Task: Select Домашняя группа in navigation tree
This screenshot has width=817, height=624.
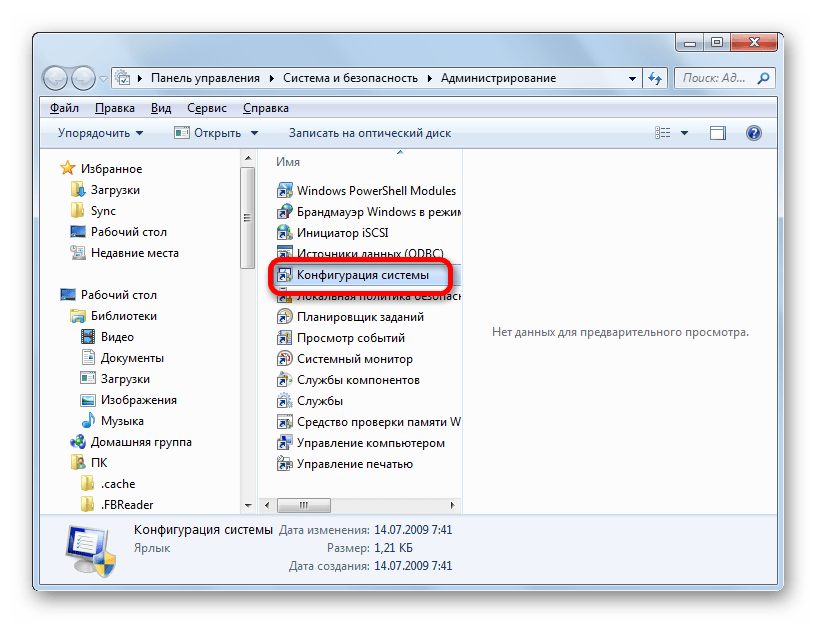Action: pyautogui.click(x=141, y=442)
